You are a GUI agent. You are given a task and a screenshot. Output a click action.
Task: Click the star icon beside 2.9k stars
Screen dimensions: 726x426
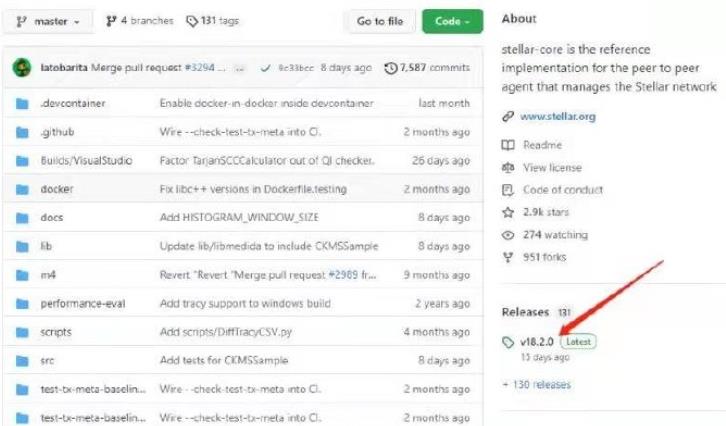coord(508,212)
